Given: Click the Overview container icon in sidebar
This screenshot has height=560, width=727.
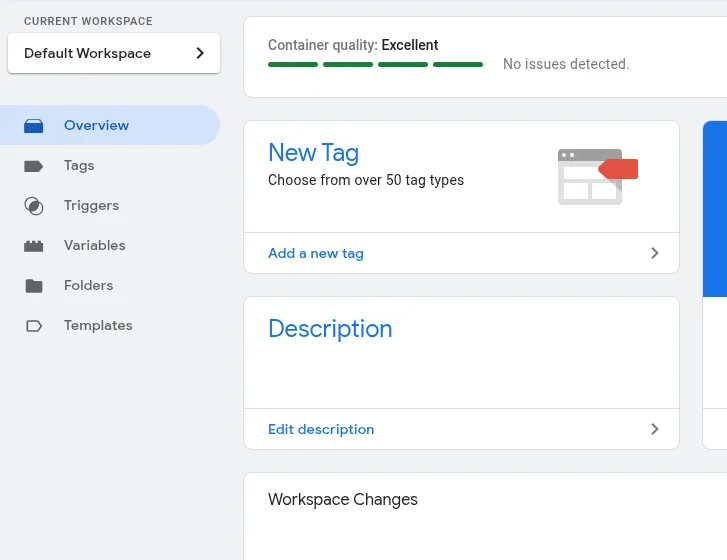Looking at the screenshot, I should pyautogui.click(x=33, y=126).
